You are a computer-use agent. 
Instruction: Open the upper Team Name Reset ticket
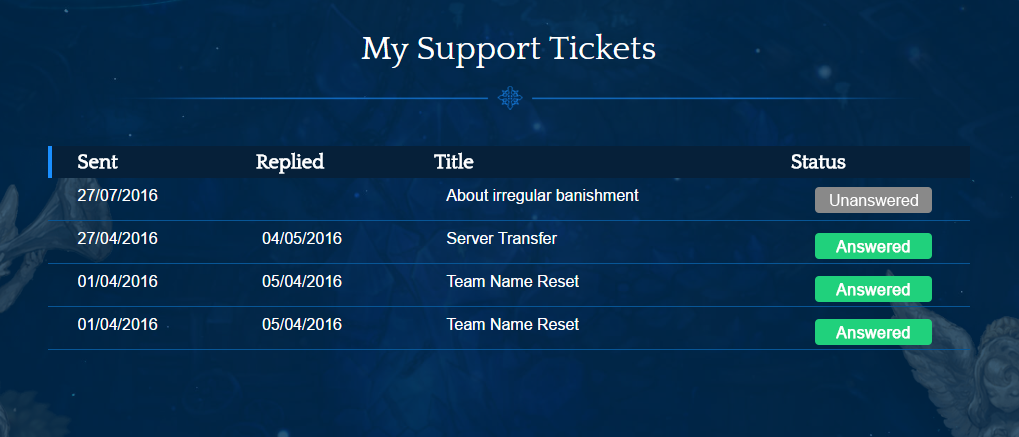pos(512,282)
